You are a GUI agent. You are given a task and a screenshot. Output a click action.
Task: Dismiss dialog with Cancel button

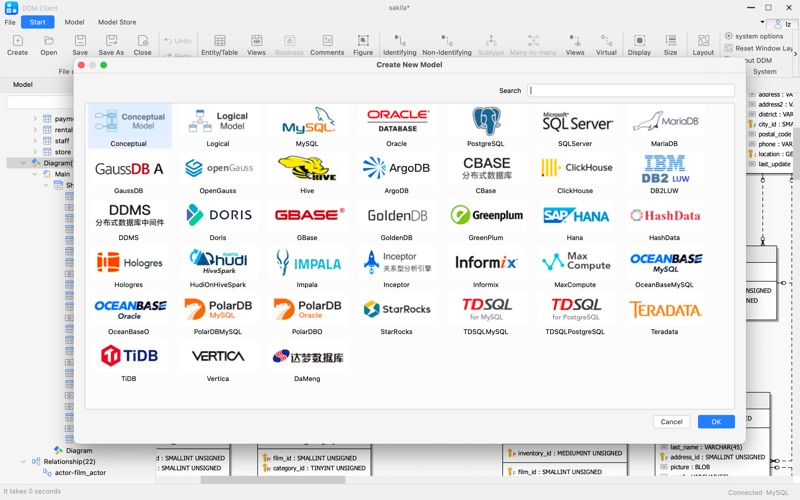(671, 421)
